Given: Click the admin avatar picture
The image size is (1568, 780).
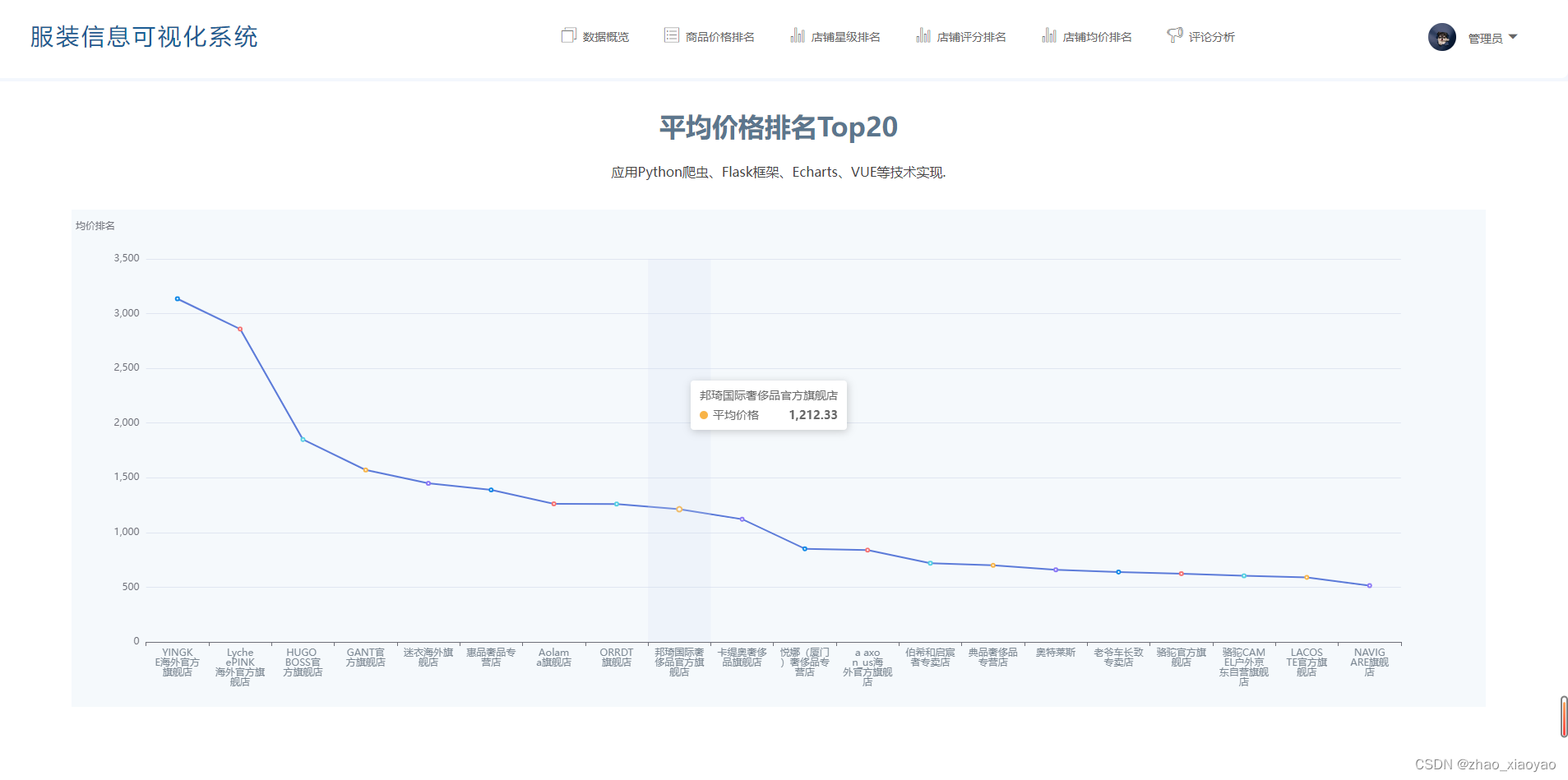Looking at the screenshot, I should pos(1442,37).
